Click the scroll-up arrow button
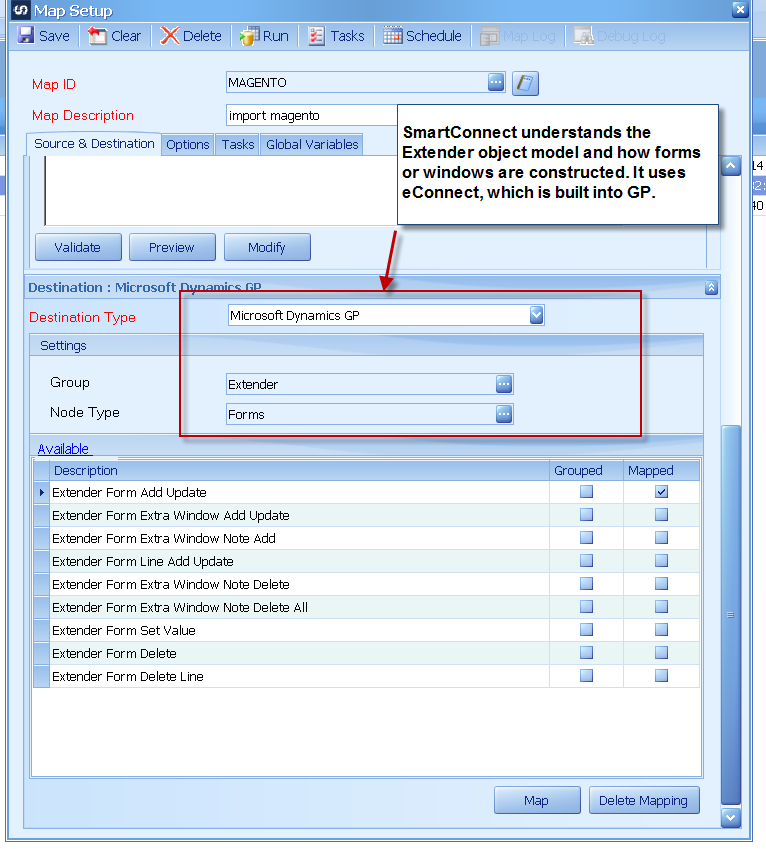The image size is (766, 849). click(730, 166)
